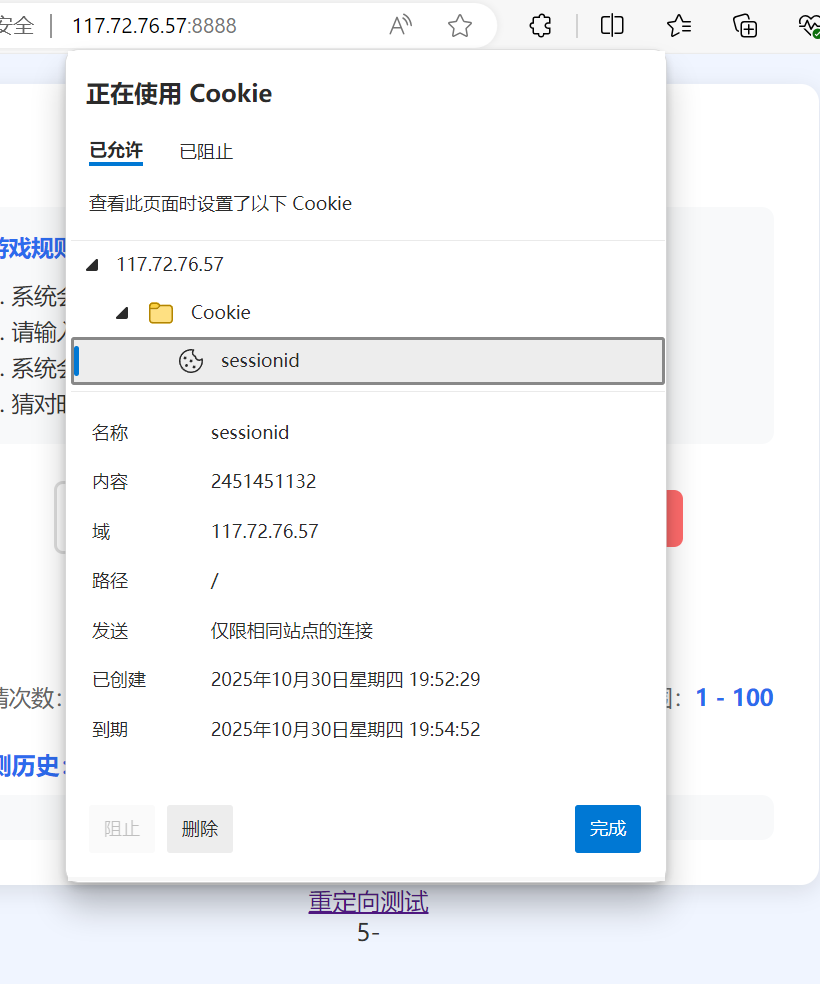Open the 重定向测试 link
The height and width of the screenshot is (984, 820).
click(x=368, y=901)
